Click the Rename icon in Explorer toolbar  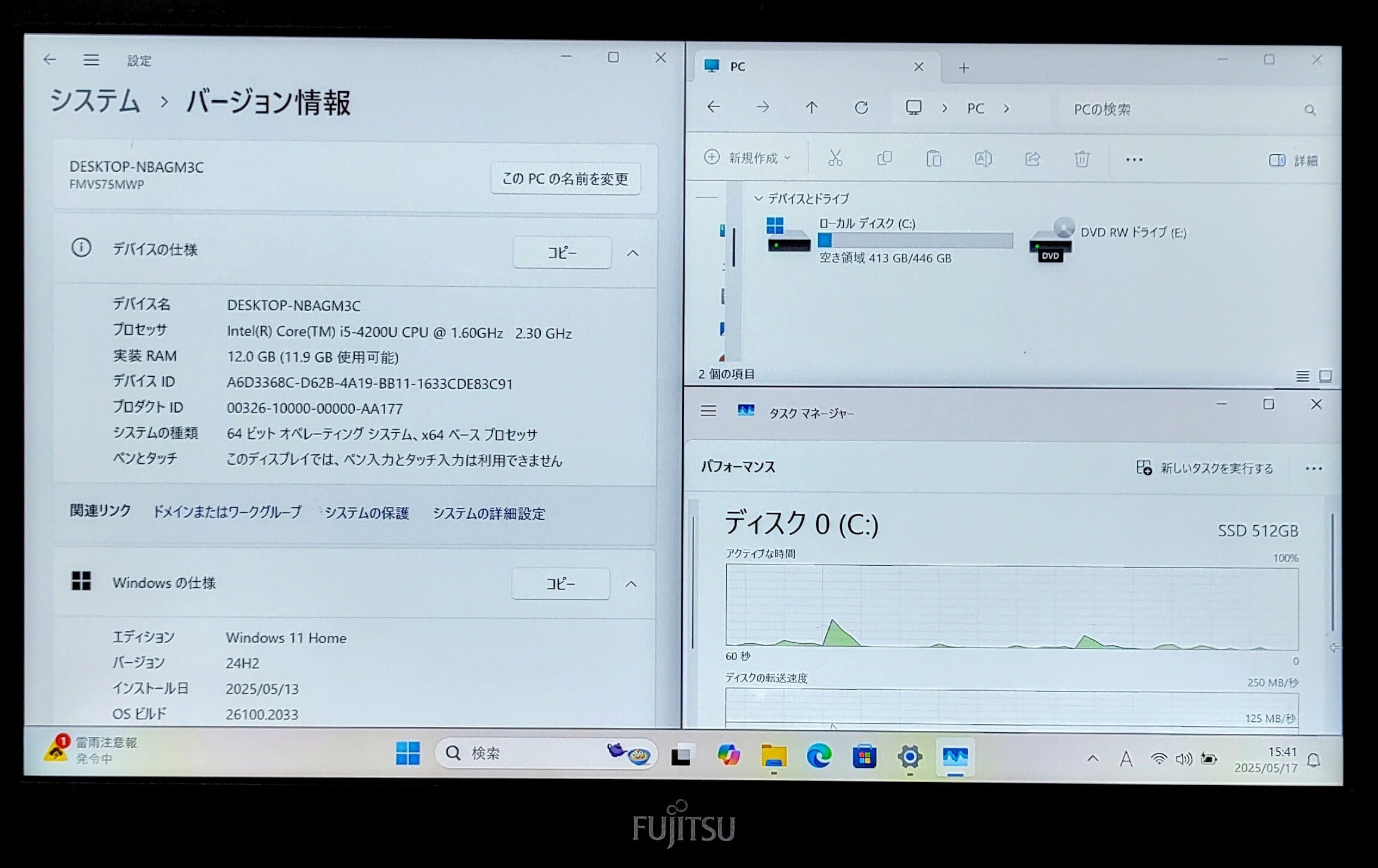pos(983,159)
